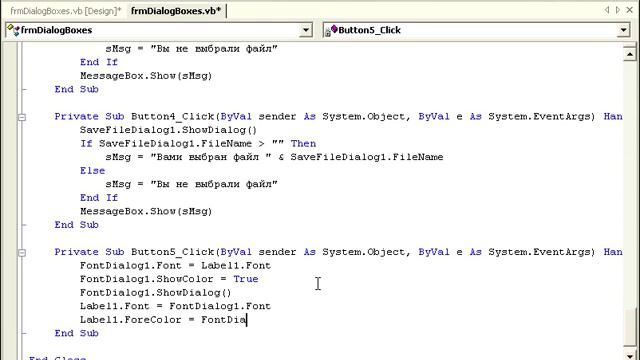This screenshot has width=640, height=360.
Task: Click the Button5_Click method icon
Action: pyautogui.click(x=331, y=30)
